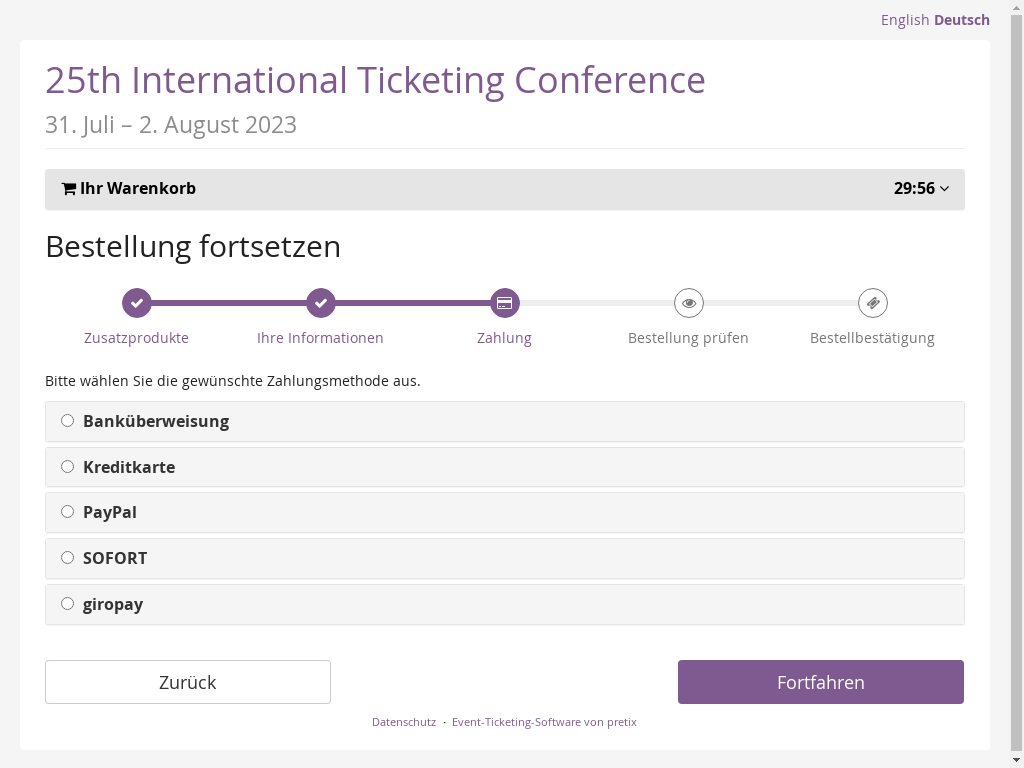Open the Event-Ticketing-Software von pretix link
1024x768 pixels.
click(x=544, y=722)
